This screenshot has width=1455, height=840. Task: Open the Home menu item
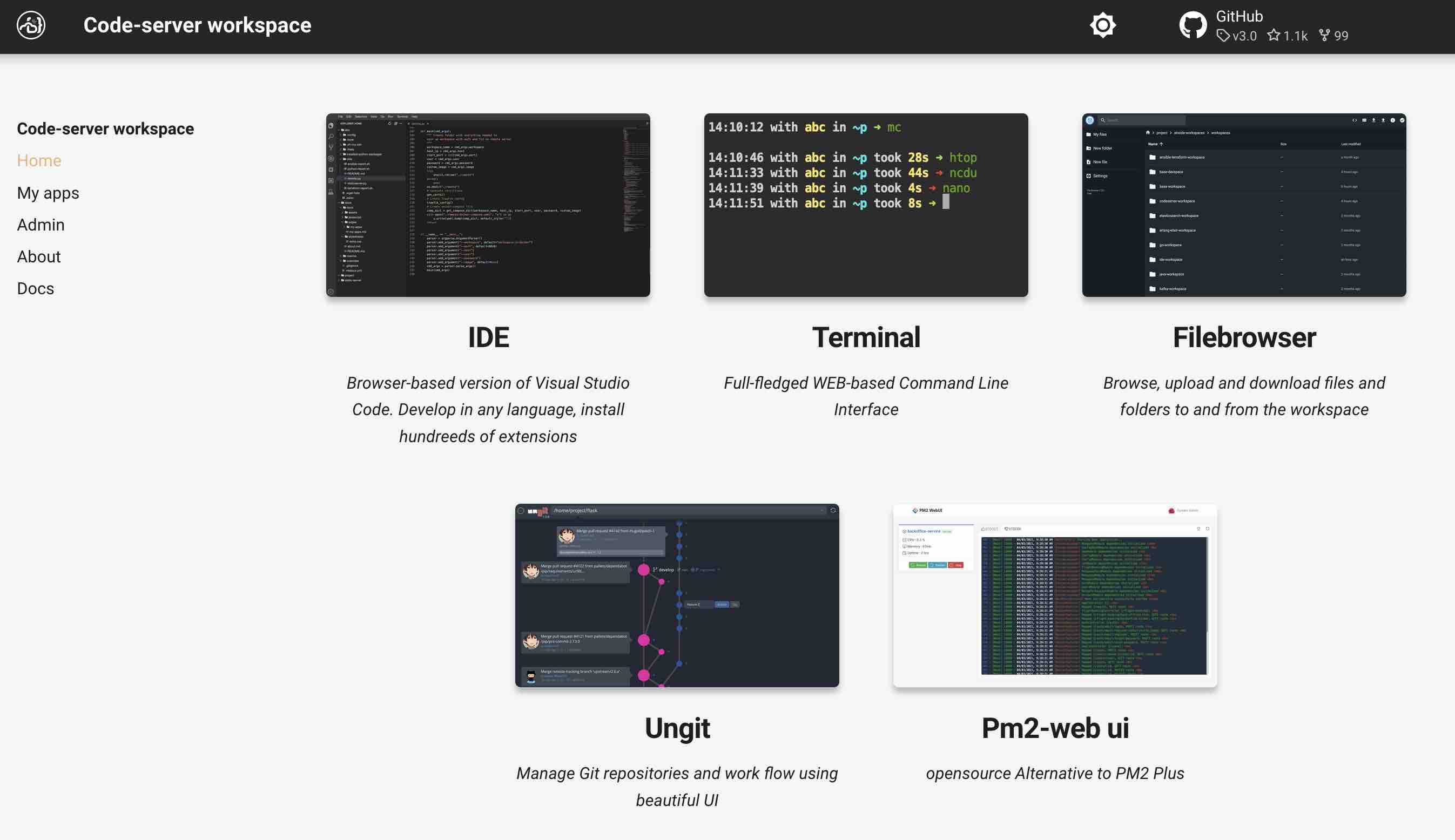pos(39,160)
